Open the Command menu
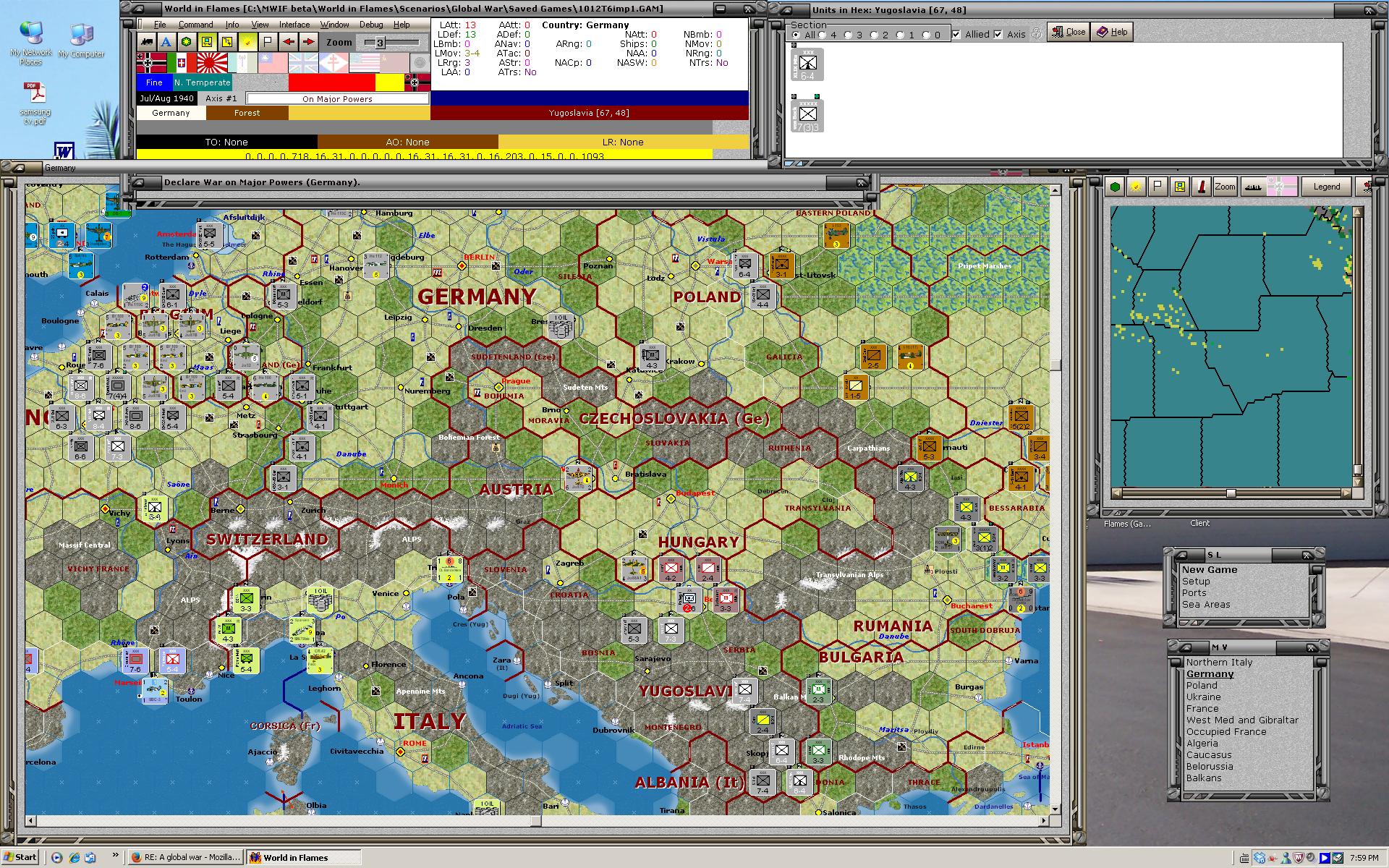 [x=196, y=25]
